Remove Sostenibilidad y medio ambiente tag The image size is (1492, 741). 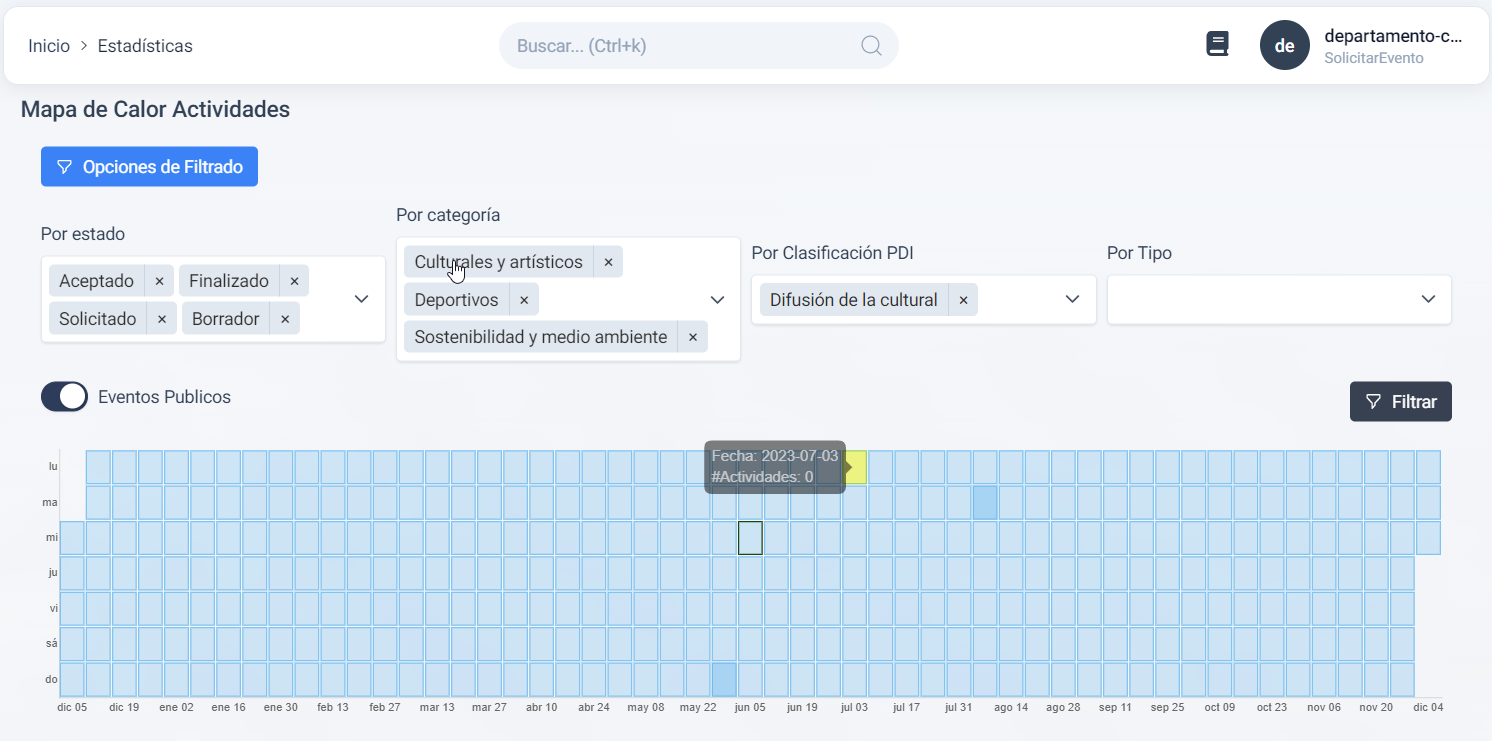tap(692, 337)
